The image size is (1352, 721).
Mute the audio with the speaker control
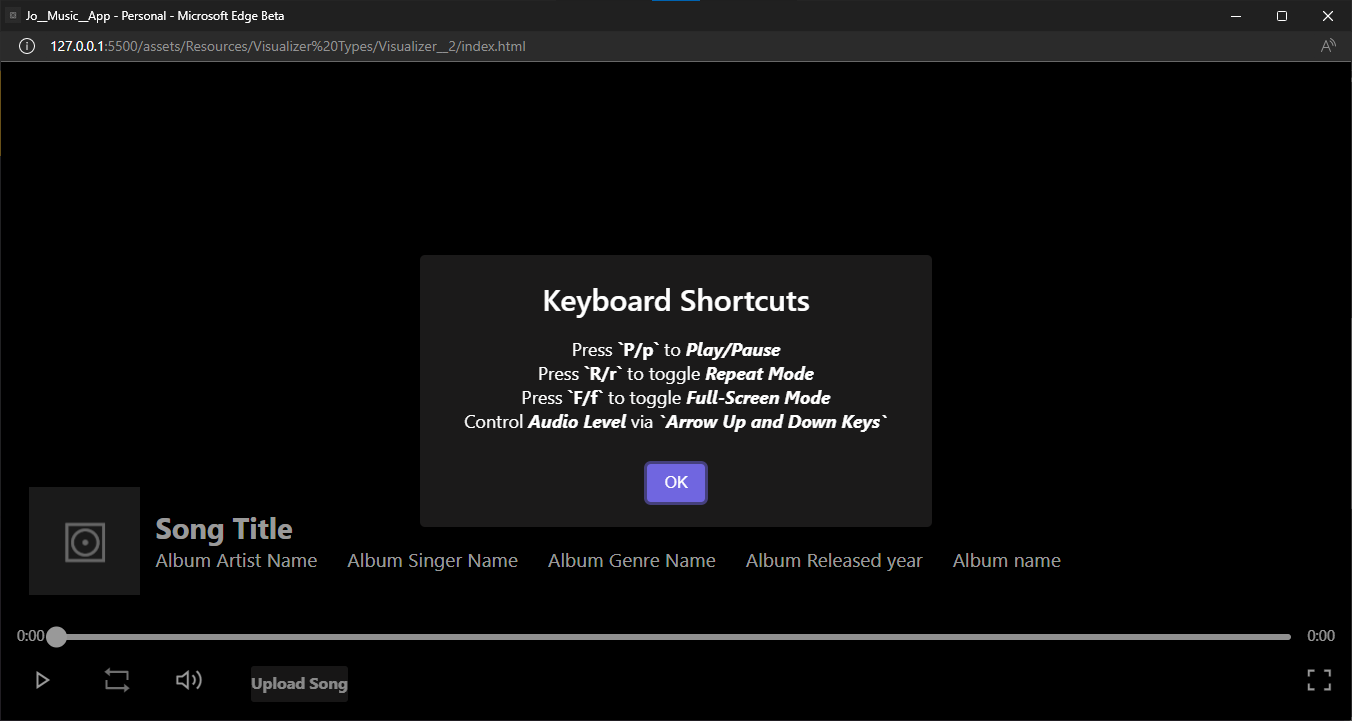(x=188, y=679)
